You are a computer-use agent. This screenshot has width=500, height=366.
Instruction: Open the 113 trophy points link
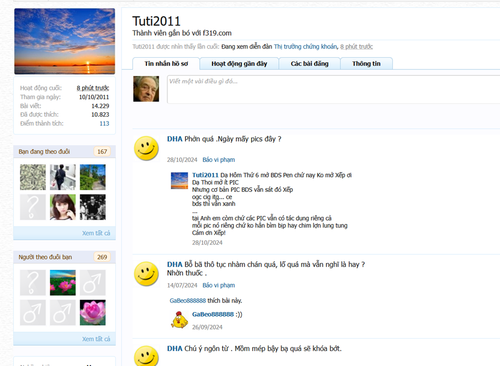tap(104, 123)
